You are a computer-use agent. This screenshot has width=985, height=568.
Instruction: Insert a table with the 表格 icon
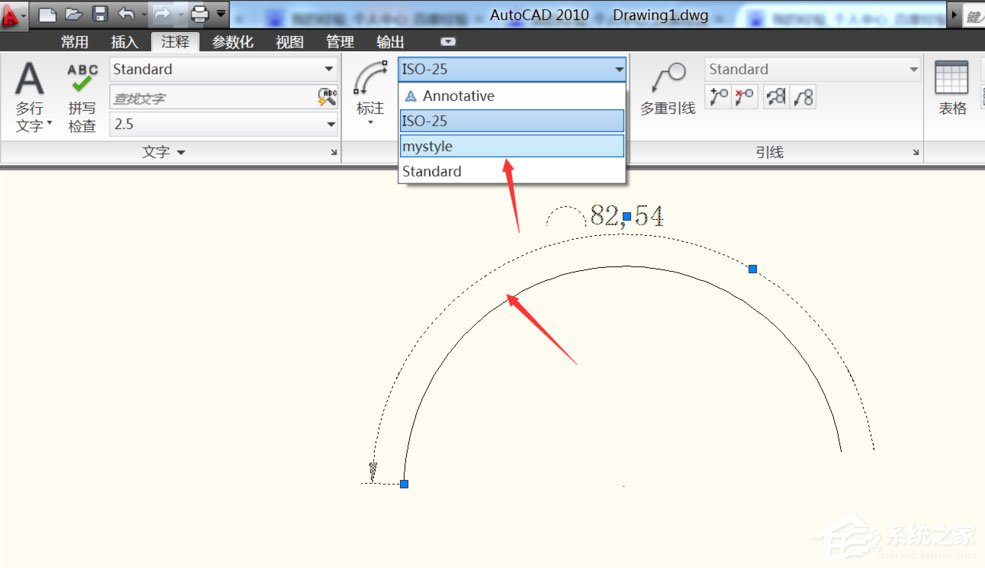click(952, 88)
